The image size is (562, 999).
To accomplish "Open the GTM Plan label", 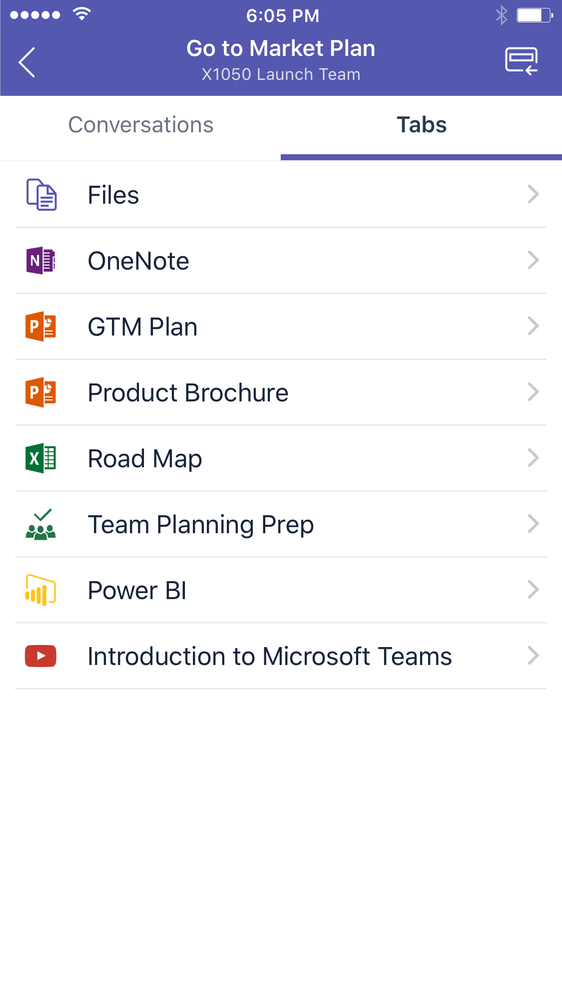I will pos(143,327).
